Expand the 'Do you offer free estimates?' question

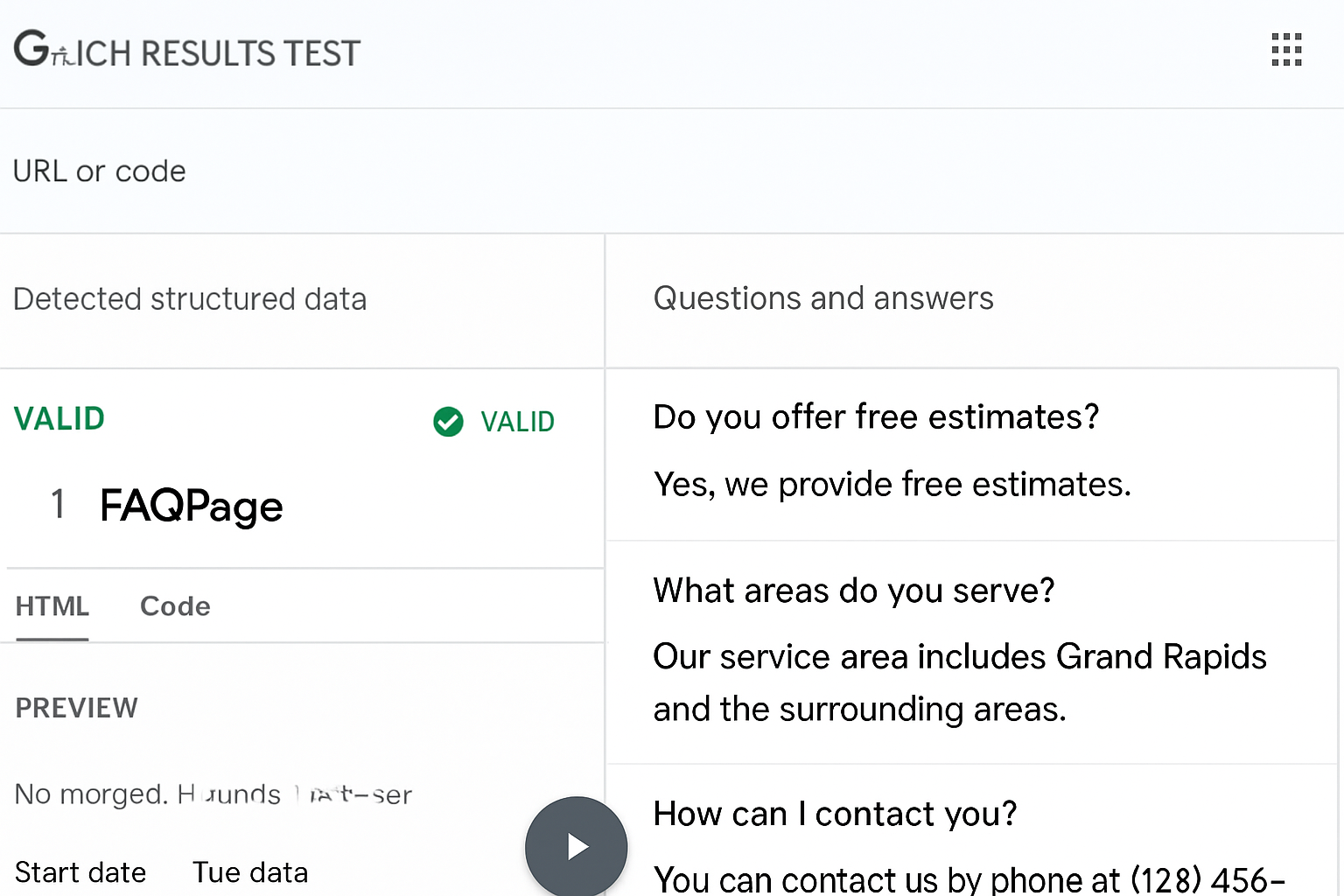[876, 417]
